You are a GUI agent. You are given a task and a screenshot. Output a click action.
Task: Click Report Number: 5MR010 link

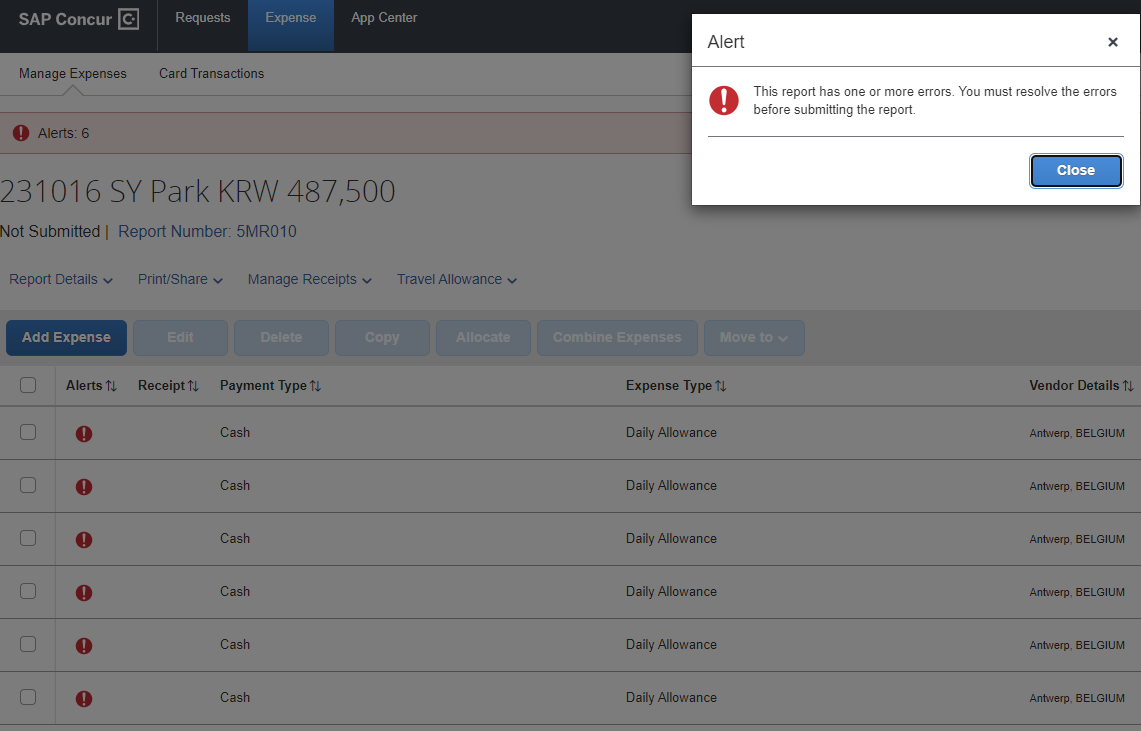[x=207, y=231]
